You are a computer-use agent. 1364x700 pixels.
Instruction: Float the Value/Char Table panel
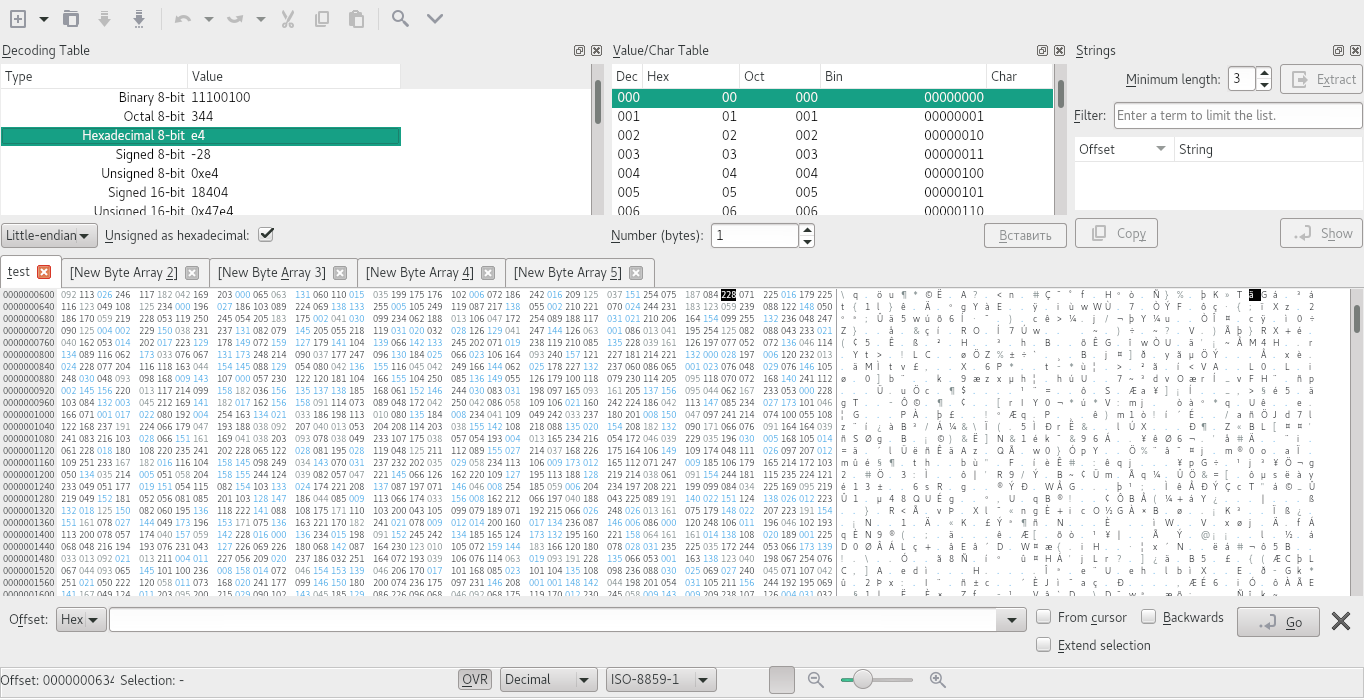1042,50
